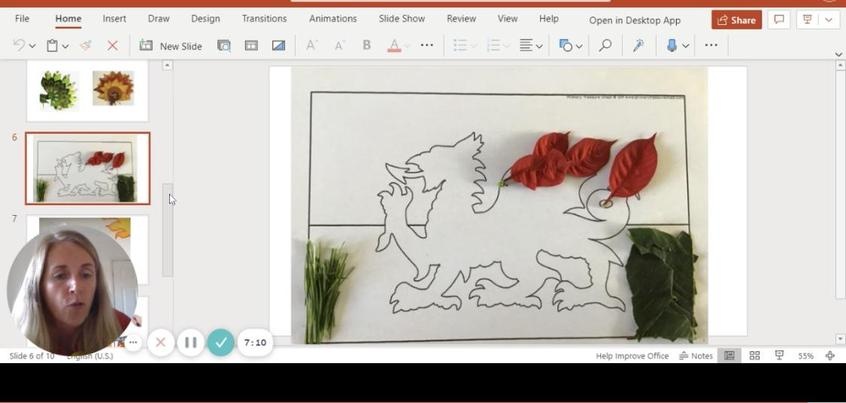Click the Format Painter icon
Viewport: 846px width, 403px height.
[x=86, y=46]
